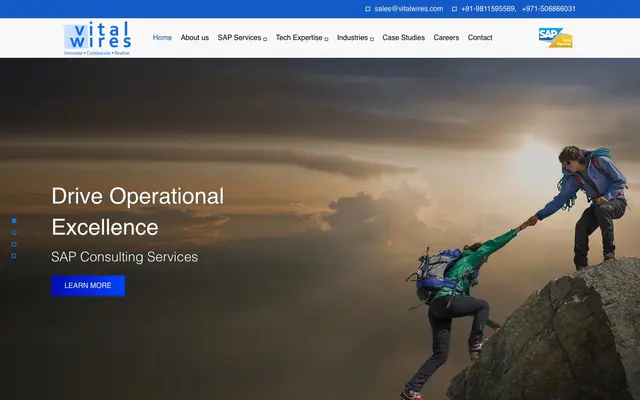Viewport: 640px width, 400px height.
Task: Expand Industries dropdown arrow
Action: tap(372, 39)
